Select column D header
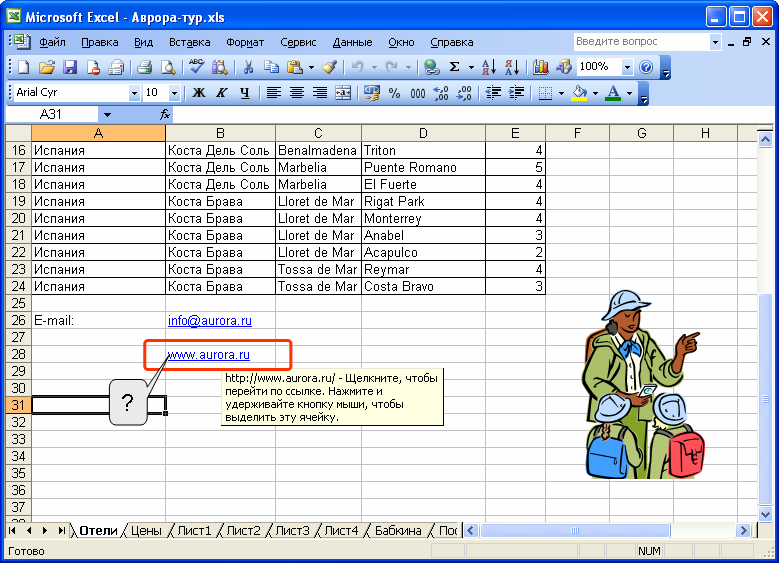Image resolution: width=779 pixels, height=563 pixels. pyautogui.click(x=423, y=133)
